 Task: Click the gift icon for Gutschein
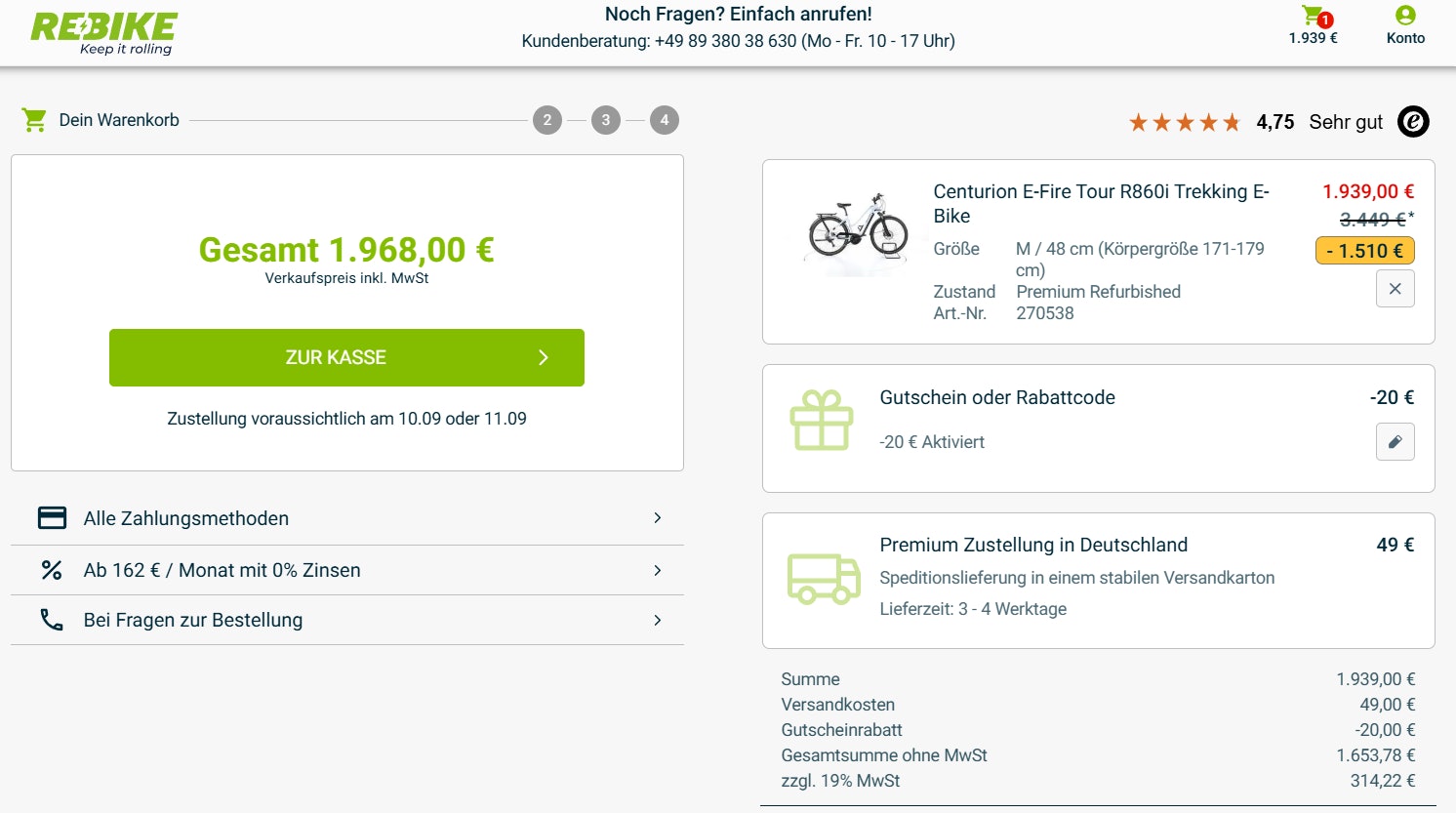pos(824,419)
